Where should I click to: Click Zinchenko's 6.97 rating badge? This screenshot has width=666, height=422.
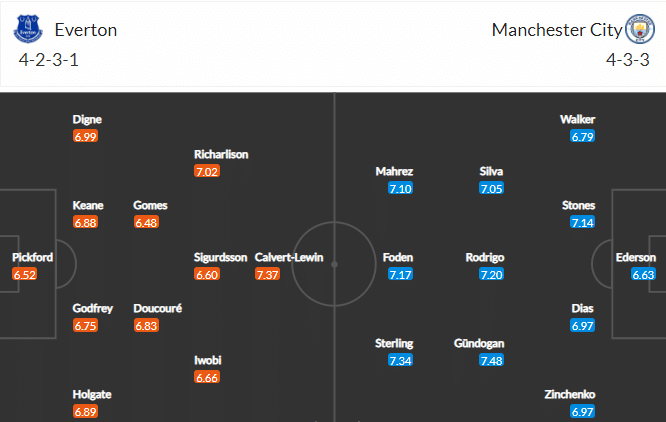tap(582, 411)
